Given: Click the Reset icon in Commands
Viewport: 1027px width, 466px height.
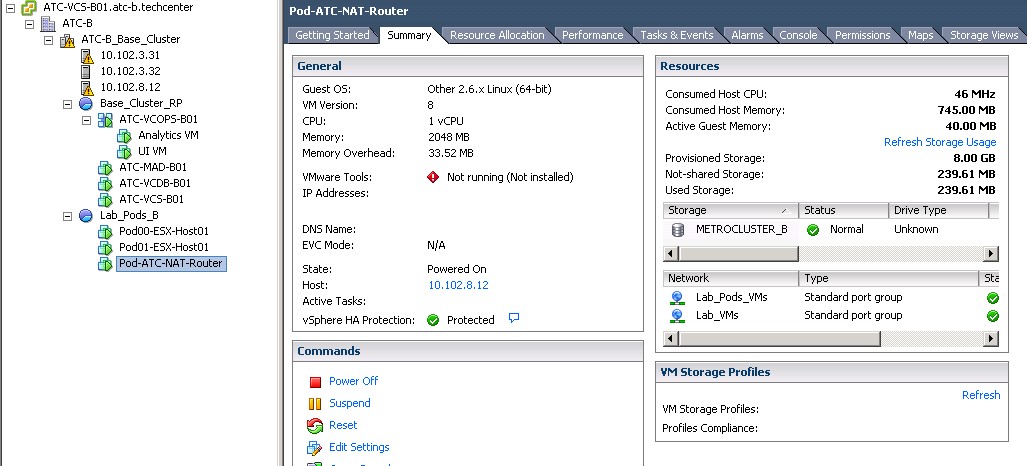Looking at the screenshot, I should 315,426.
